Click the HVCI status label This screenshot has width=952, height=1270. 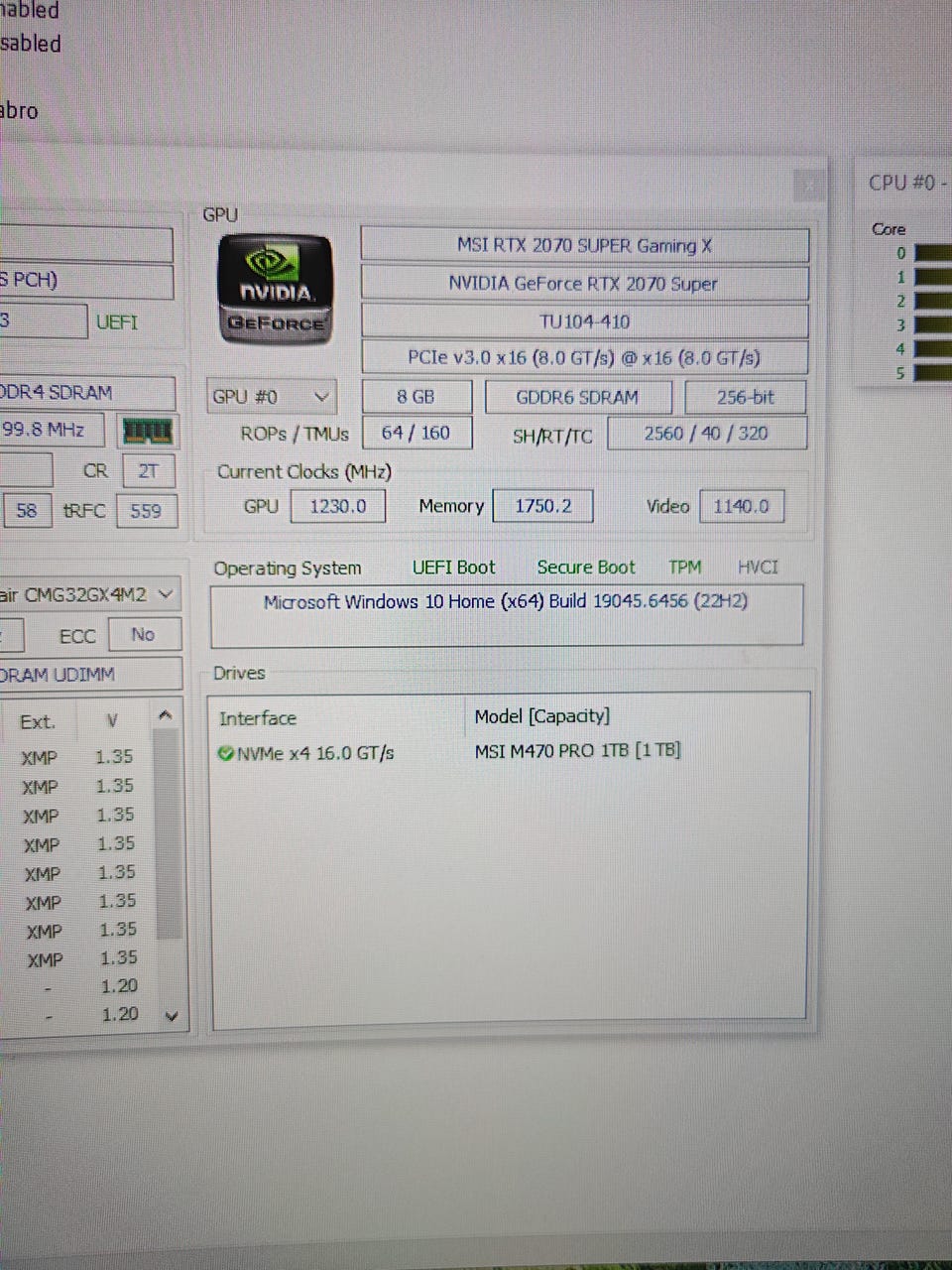(x=758, y=568)
